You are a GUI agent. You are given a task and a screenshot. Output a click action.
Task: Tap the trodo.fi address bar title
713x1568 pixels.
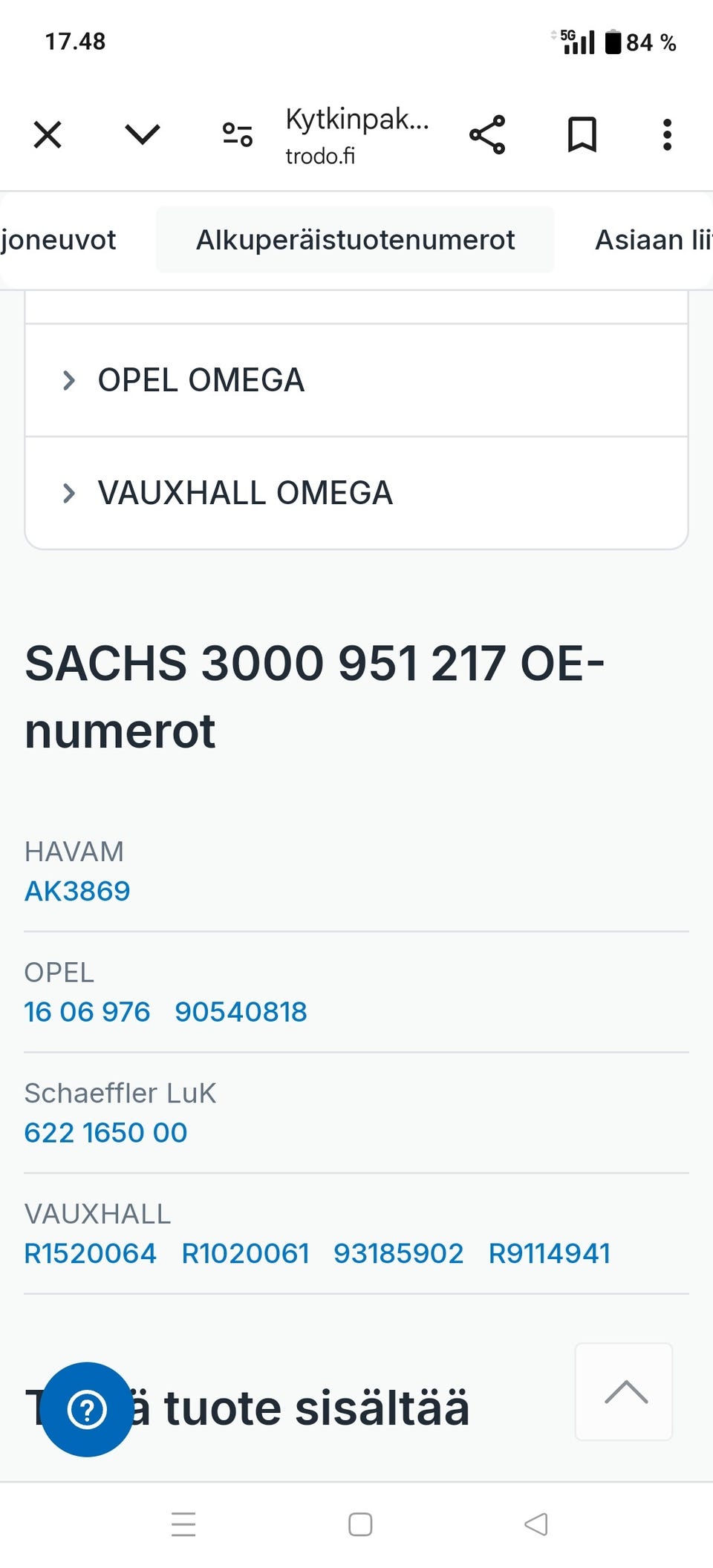pyautogui.click(x=356, y=135)
